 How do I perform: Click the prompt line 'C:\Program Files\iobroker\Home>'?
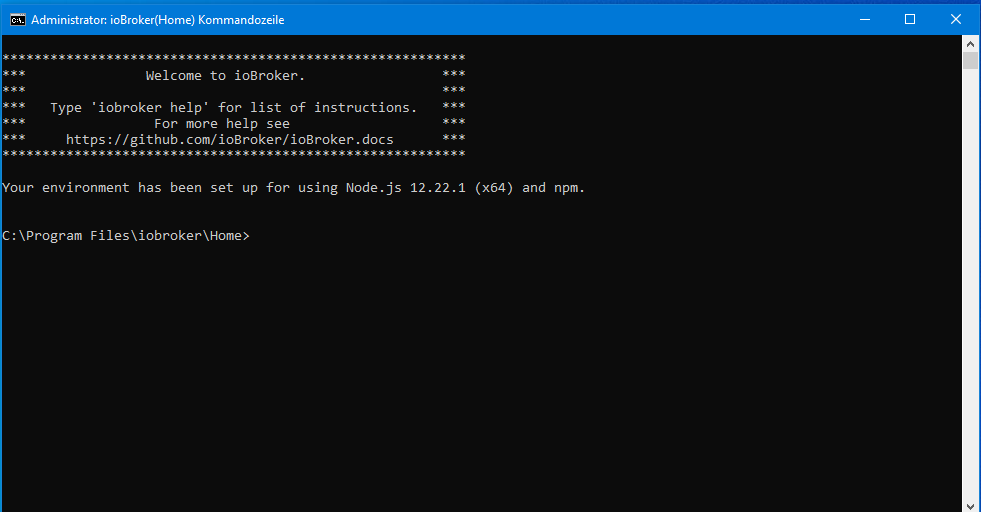click(126, 236)
